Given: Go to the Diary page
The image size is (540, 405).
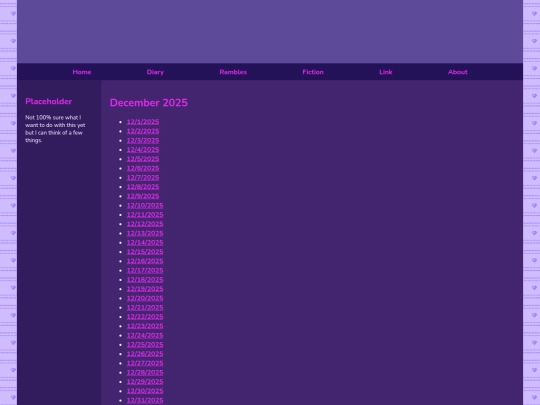Looking at the screenshot, I should [155, 72].
